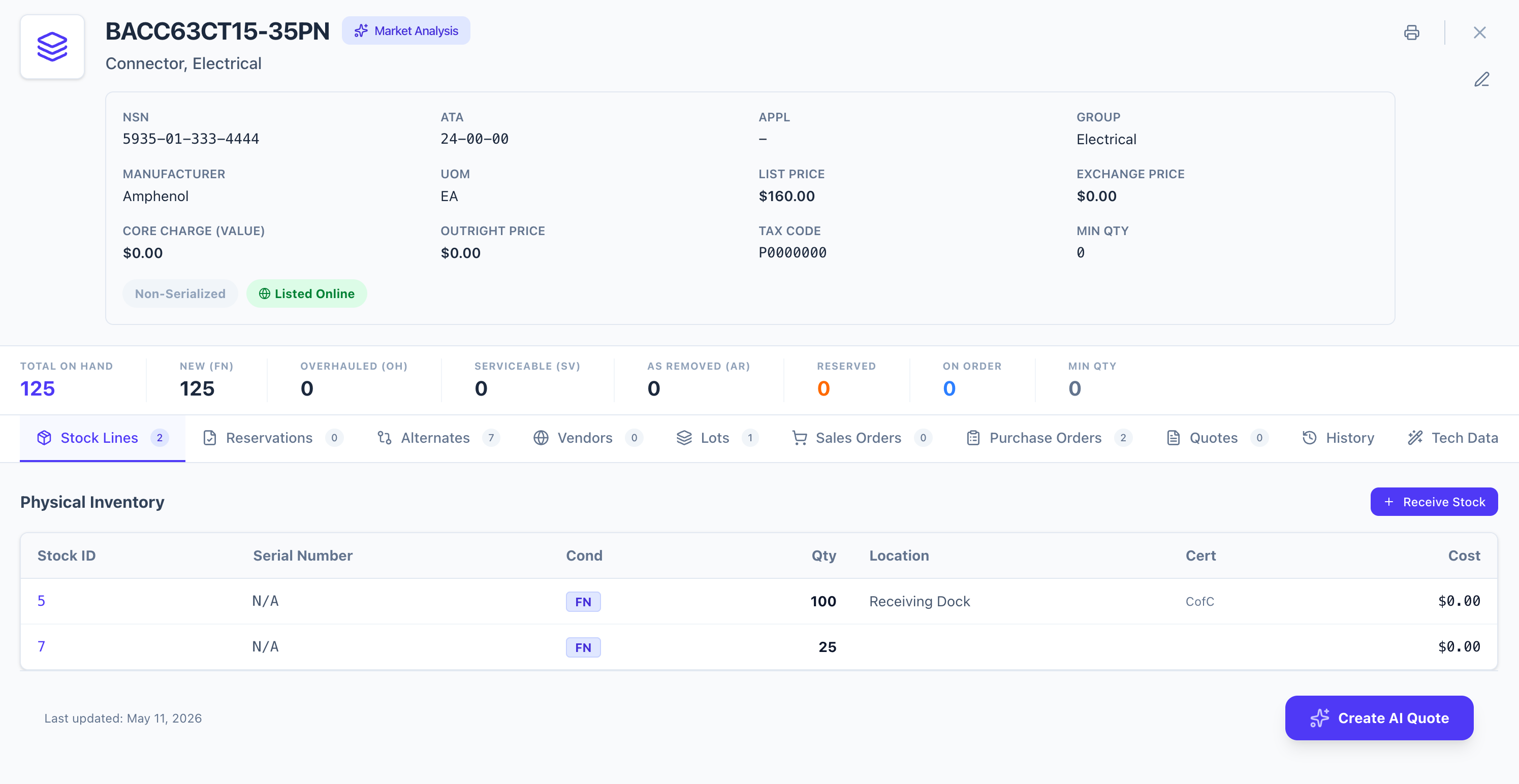This screenshot has height=784, width=1519.
Task: Select the Vendors tab
Action: coord(587,438)
